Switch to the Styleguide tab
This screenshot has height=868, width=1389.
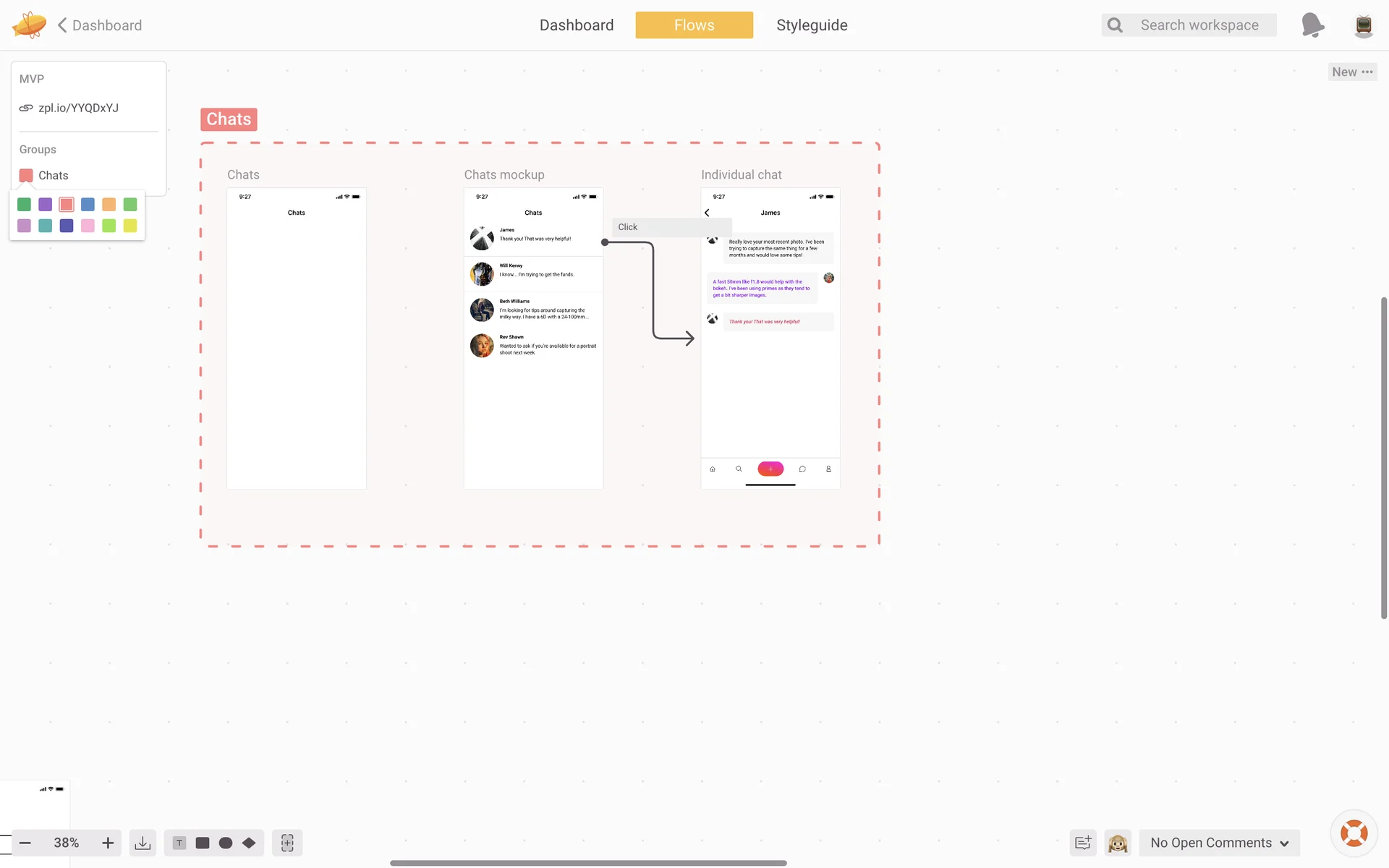pyautogui.click(x=812, y=25)
